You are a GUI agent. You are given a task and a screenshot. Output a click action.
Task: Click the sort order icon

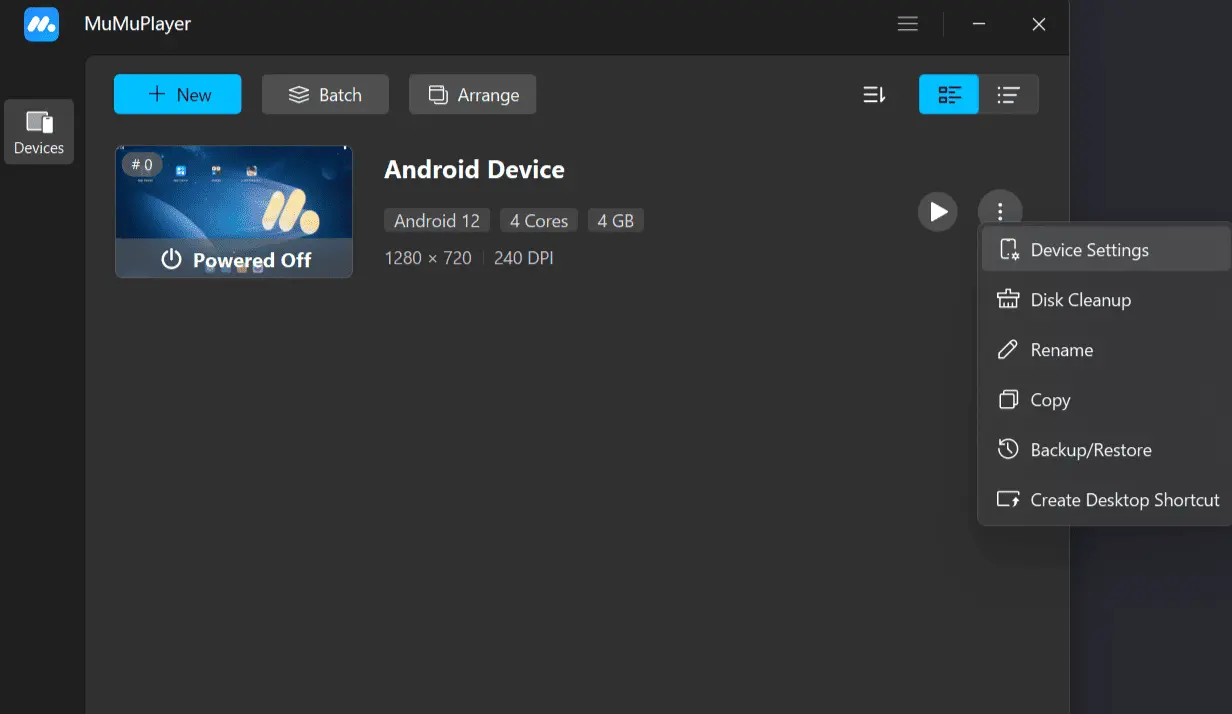(874, 95)
